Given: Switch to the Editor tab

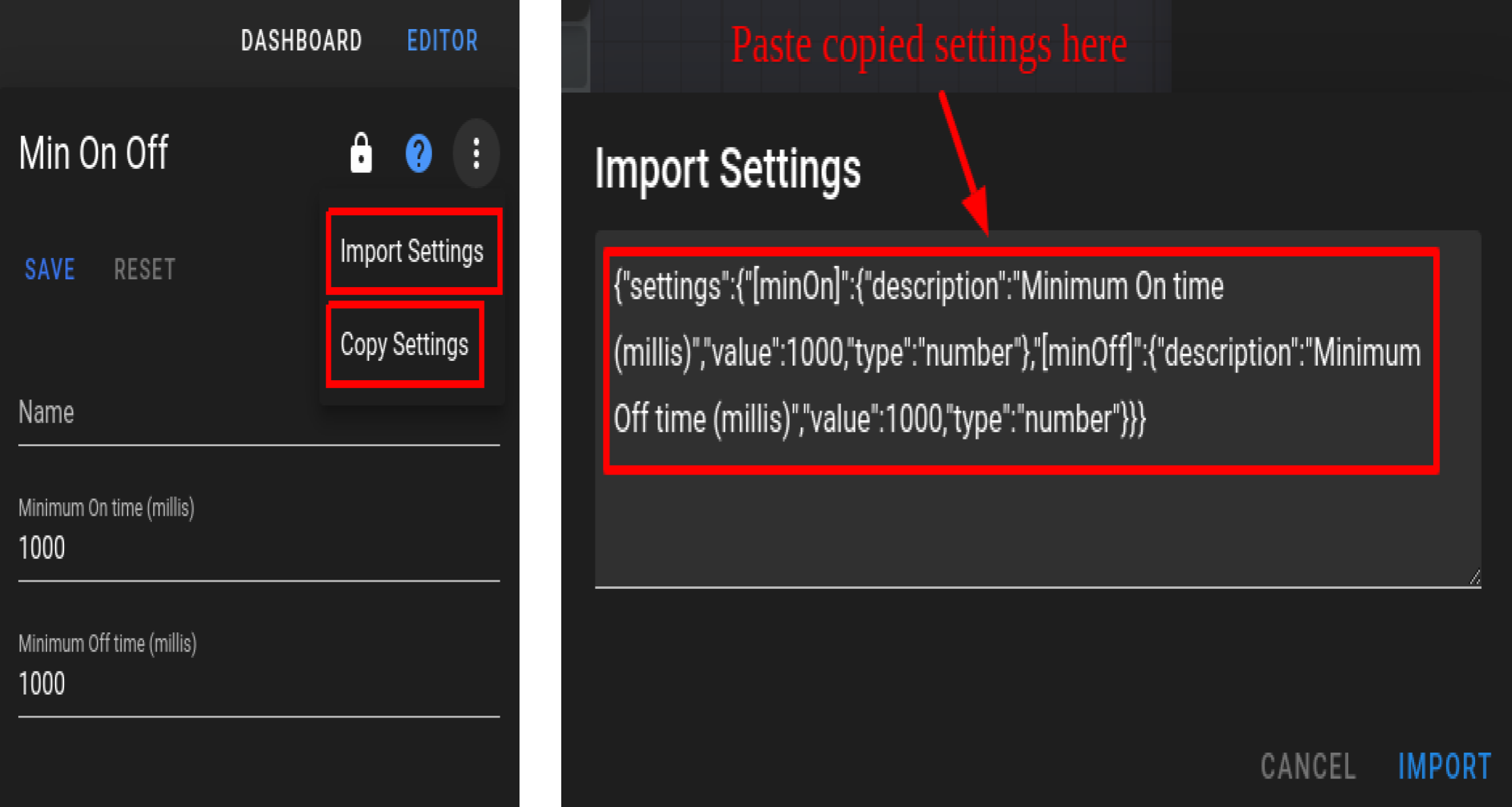Looking at the screenshot, I should (442, 41).
